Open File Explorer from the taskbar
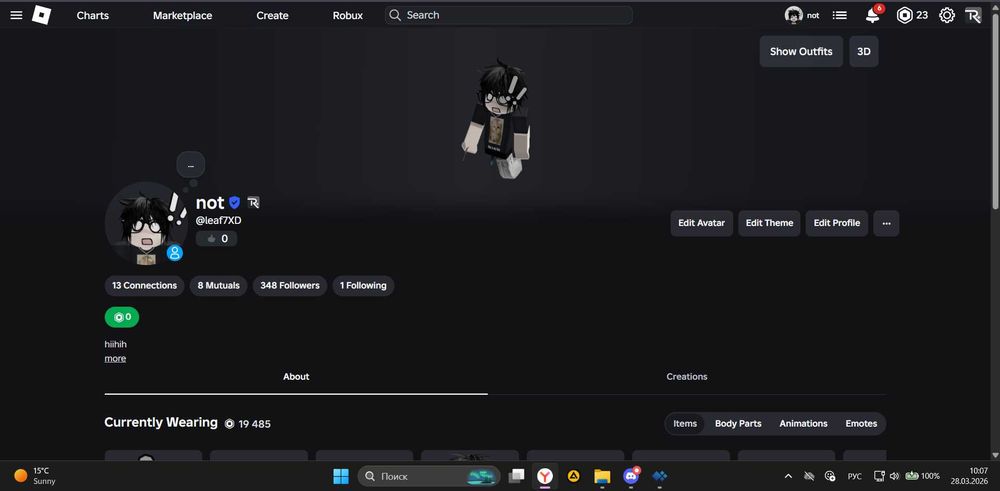The image size is (1000, 491). click(602, 476)
